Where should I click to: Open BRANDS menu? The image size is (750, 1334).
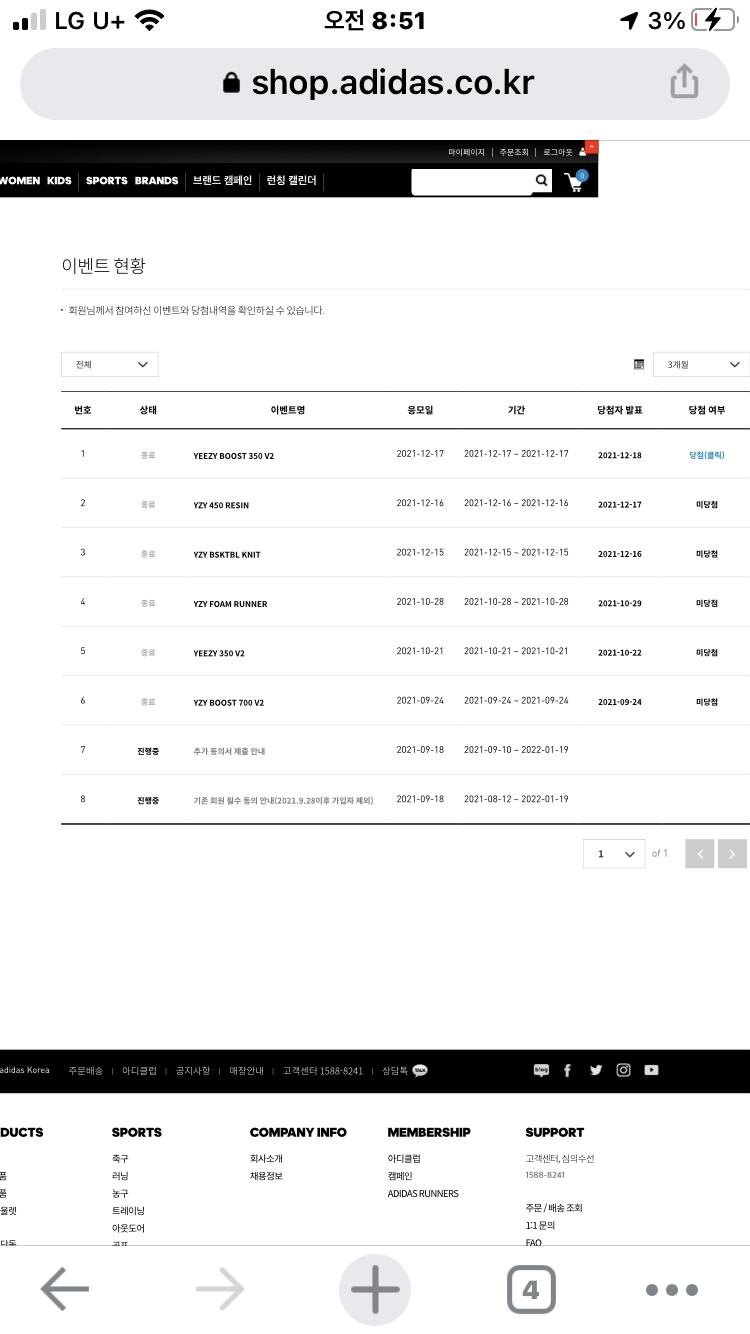click(156, 181)
